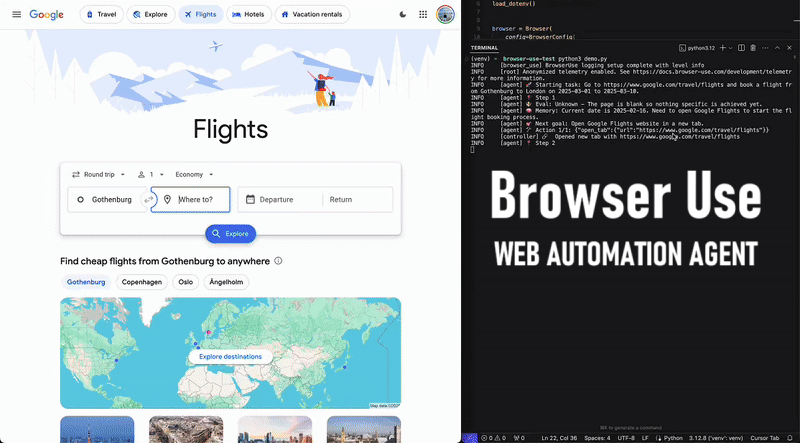Open terminal more actions ellipsis
The image size is (800, 443).
coord(765,48)
